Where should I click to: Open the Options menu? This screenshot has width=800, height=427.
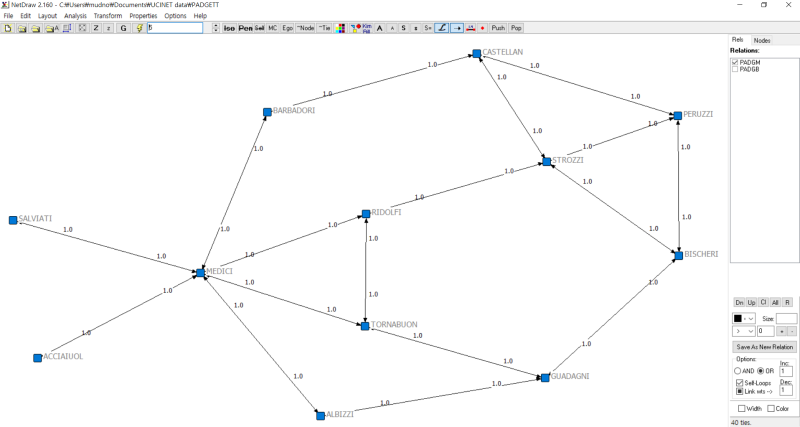click(175, 16)
